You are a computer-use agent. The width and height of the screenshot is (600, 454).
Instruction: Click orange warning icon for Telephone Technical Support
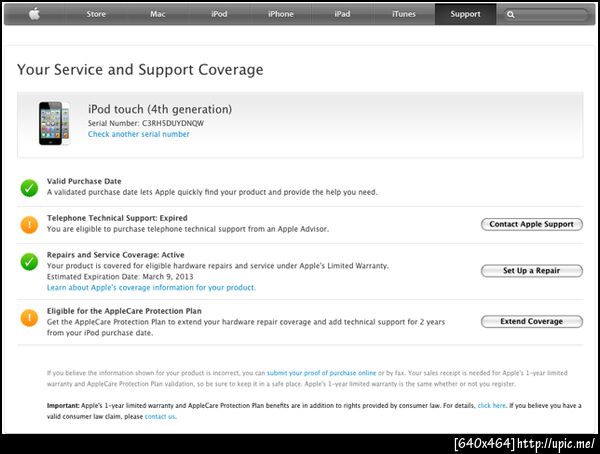(29, 225)
